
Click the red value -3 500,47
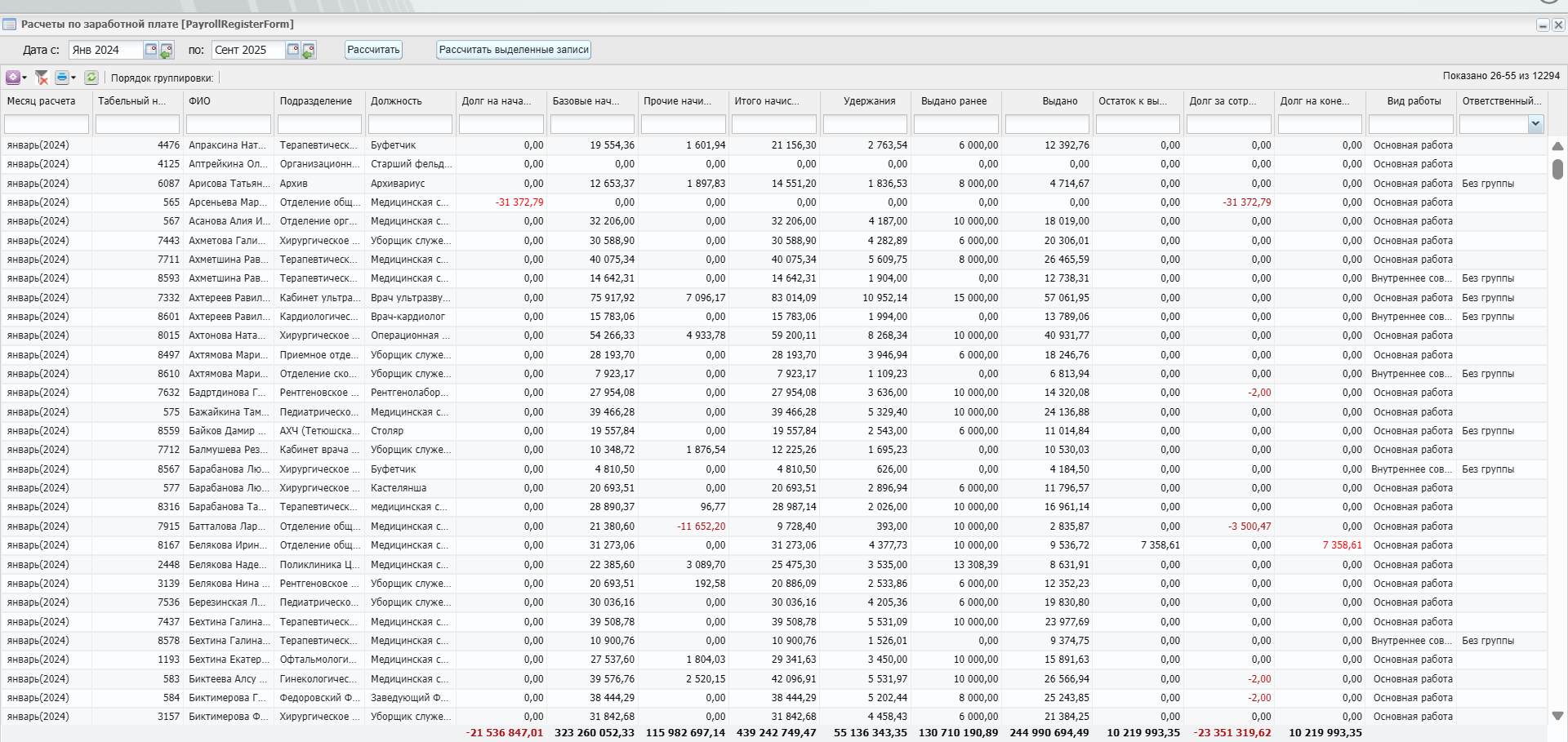click(1249, 527)
